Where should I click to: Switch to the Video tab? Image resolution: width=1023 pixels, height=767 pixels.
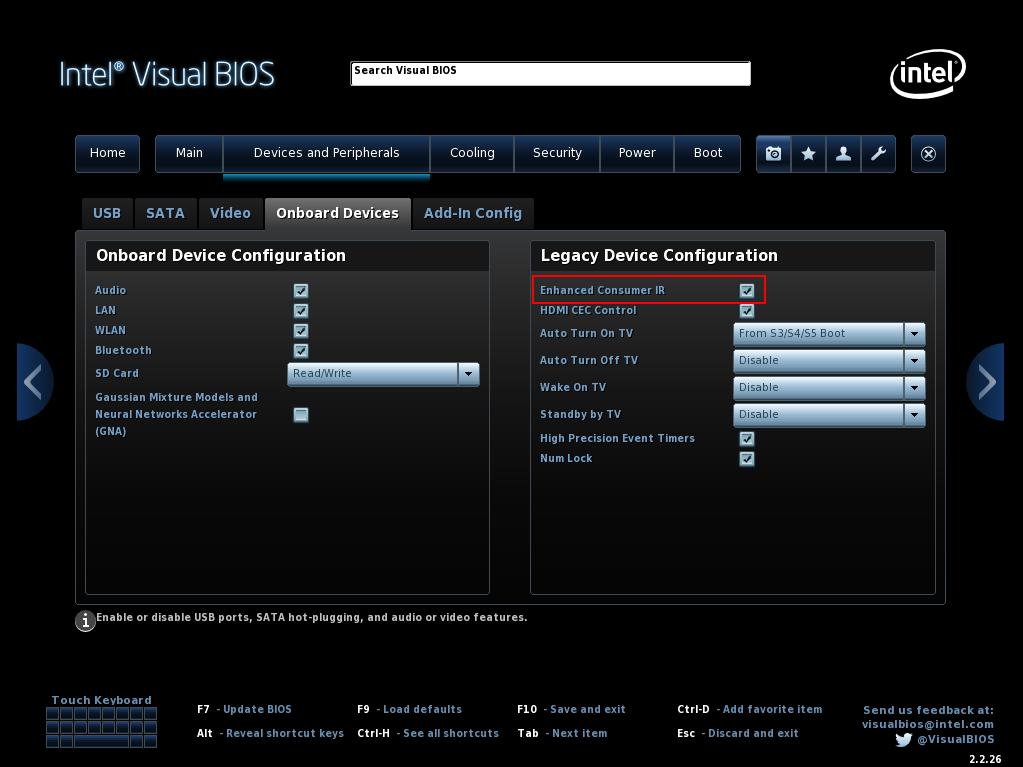[230, 213]
